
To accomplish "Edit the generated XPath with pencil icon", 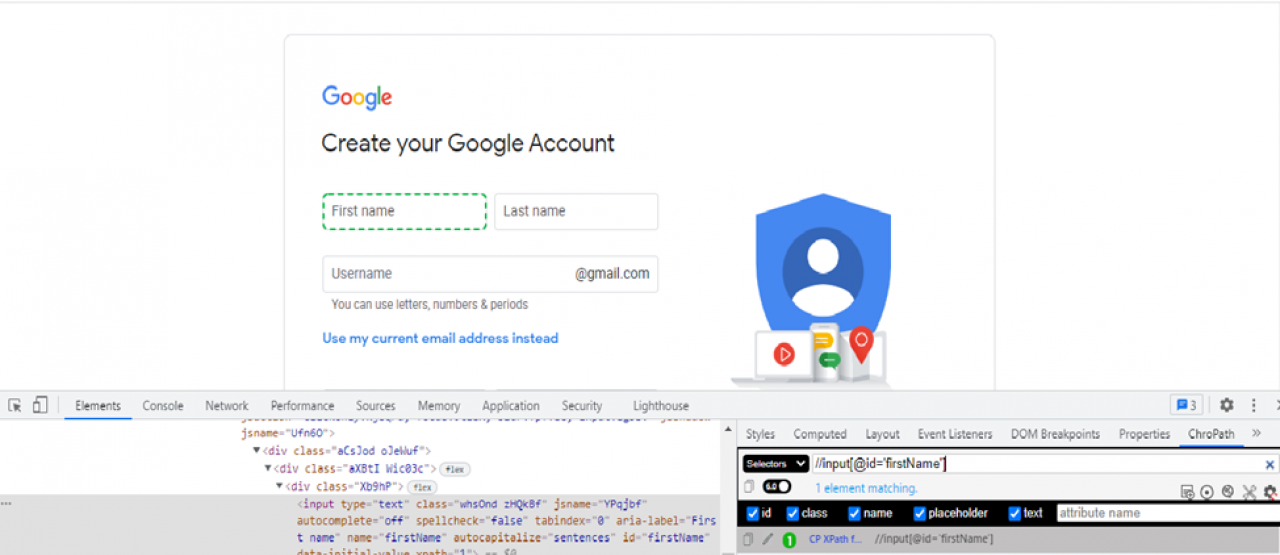I will pyautogui.click(x=768, y=539).
